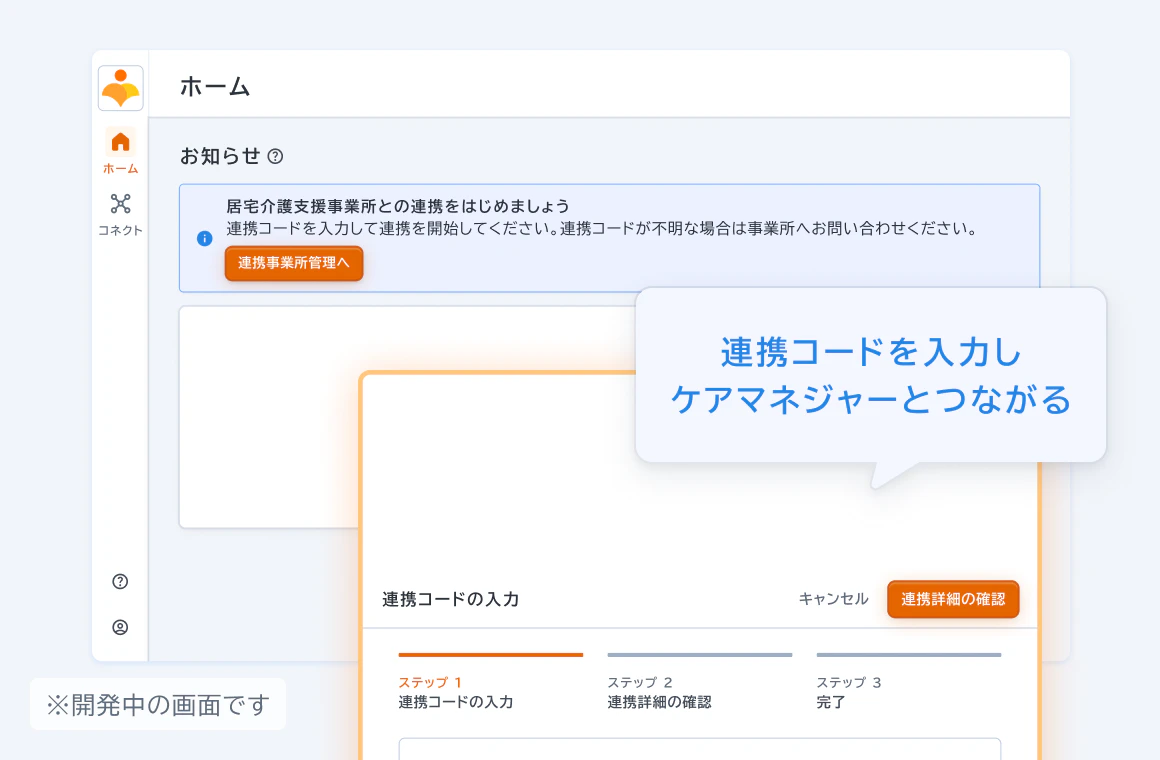Click the app logo in the sidebar
This screenshot has height=760, width=1160.
[x=120, y=88]
